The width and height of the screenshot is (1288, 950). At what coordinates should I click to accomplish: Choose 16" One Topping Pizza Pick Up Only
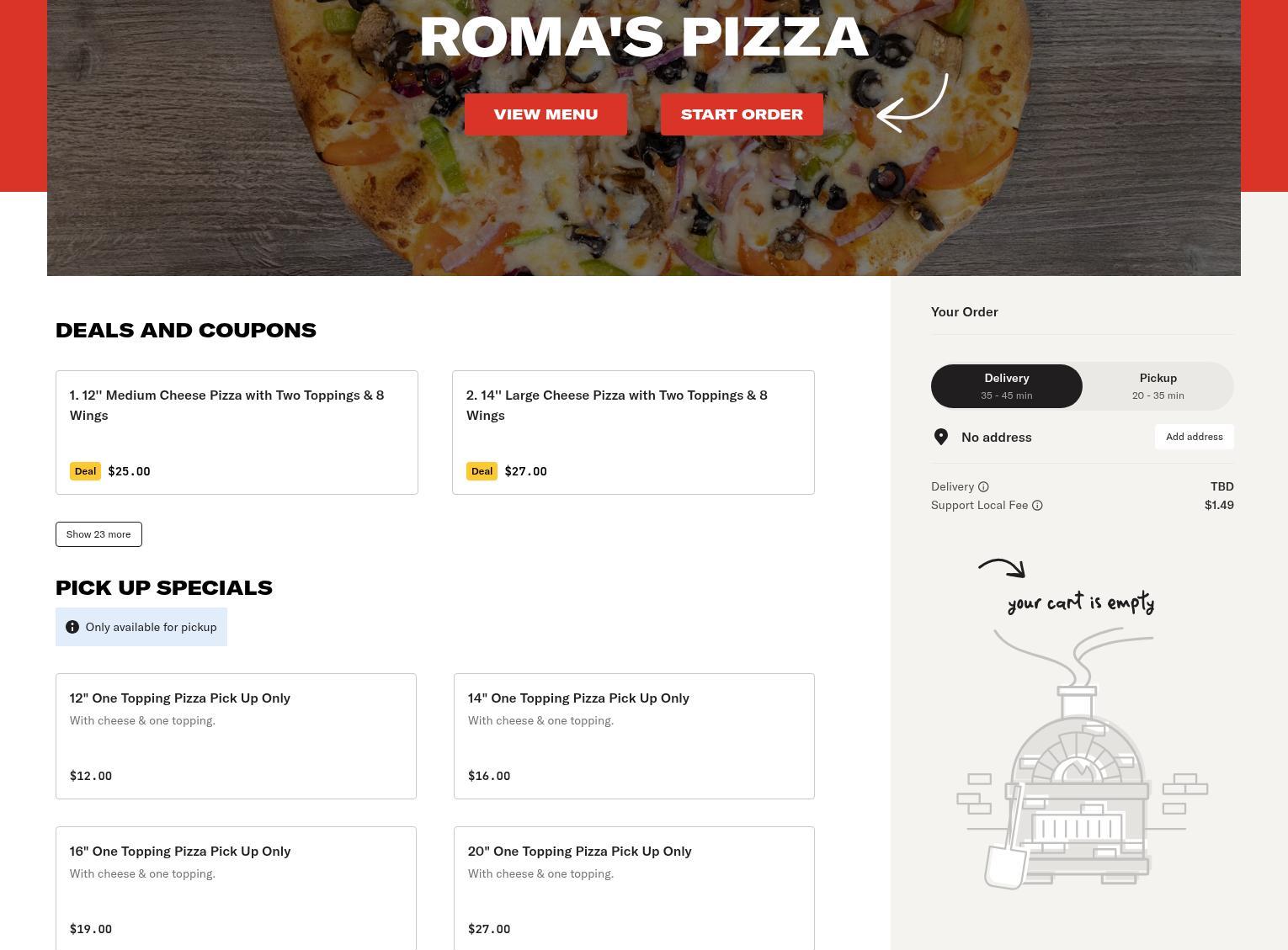tap(236, 889)
